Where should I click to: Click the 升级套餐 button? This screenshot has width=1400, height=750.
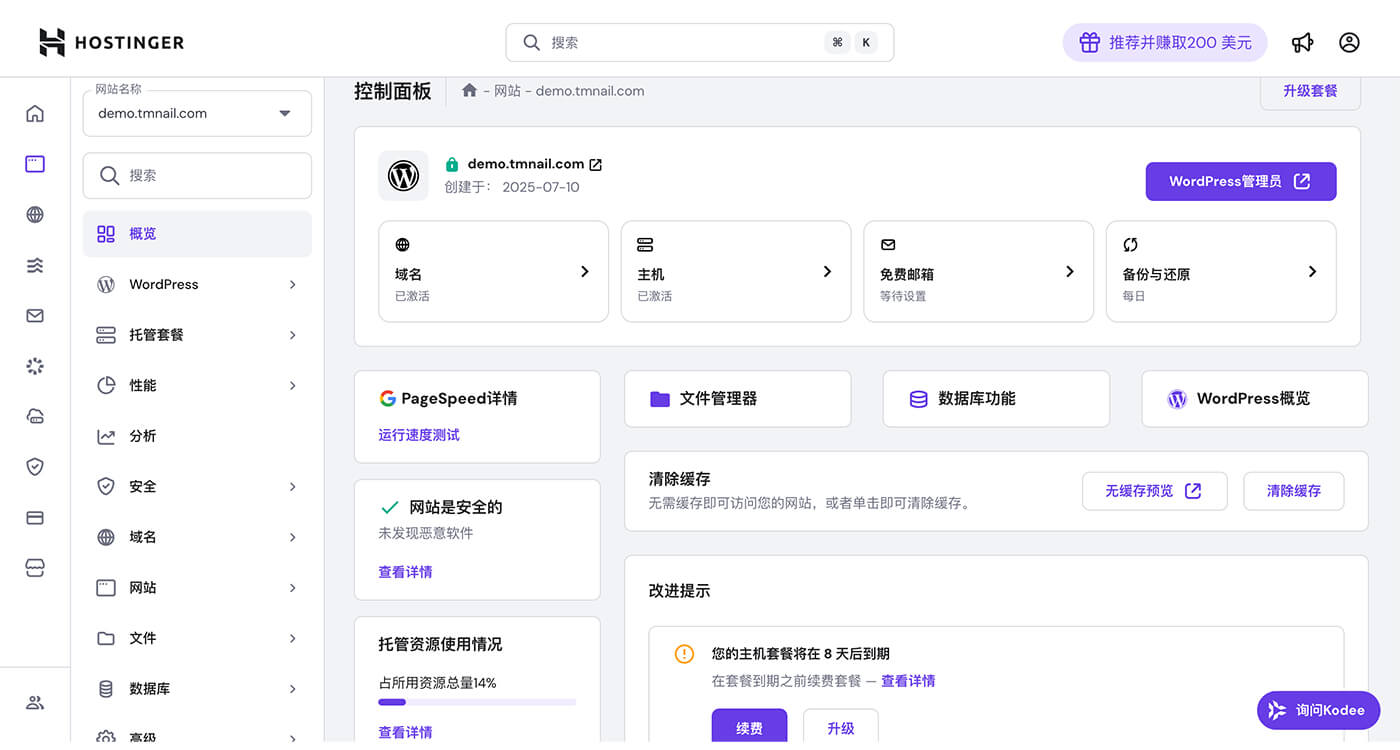pyautogui.click(x=1310, y=91)
